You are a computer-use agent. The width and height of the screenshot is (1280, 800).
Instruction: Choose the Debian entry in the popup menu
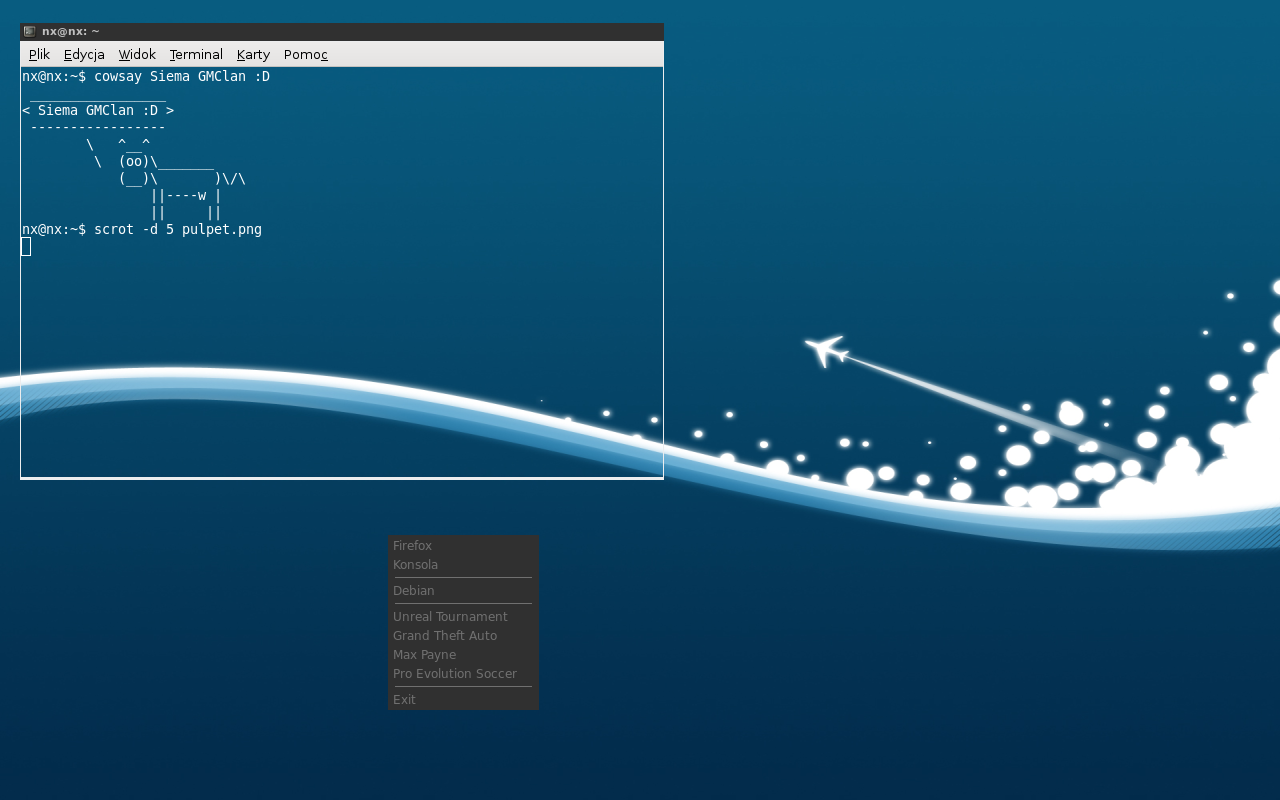pos(414,591)
